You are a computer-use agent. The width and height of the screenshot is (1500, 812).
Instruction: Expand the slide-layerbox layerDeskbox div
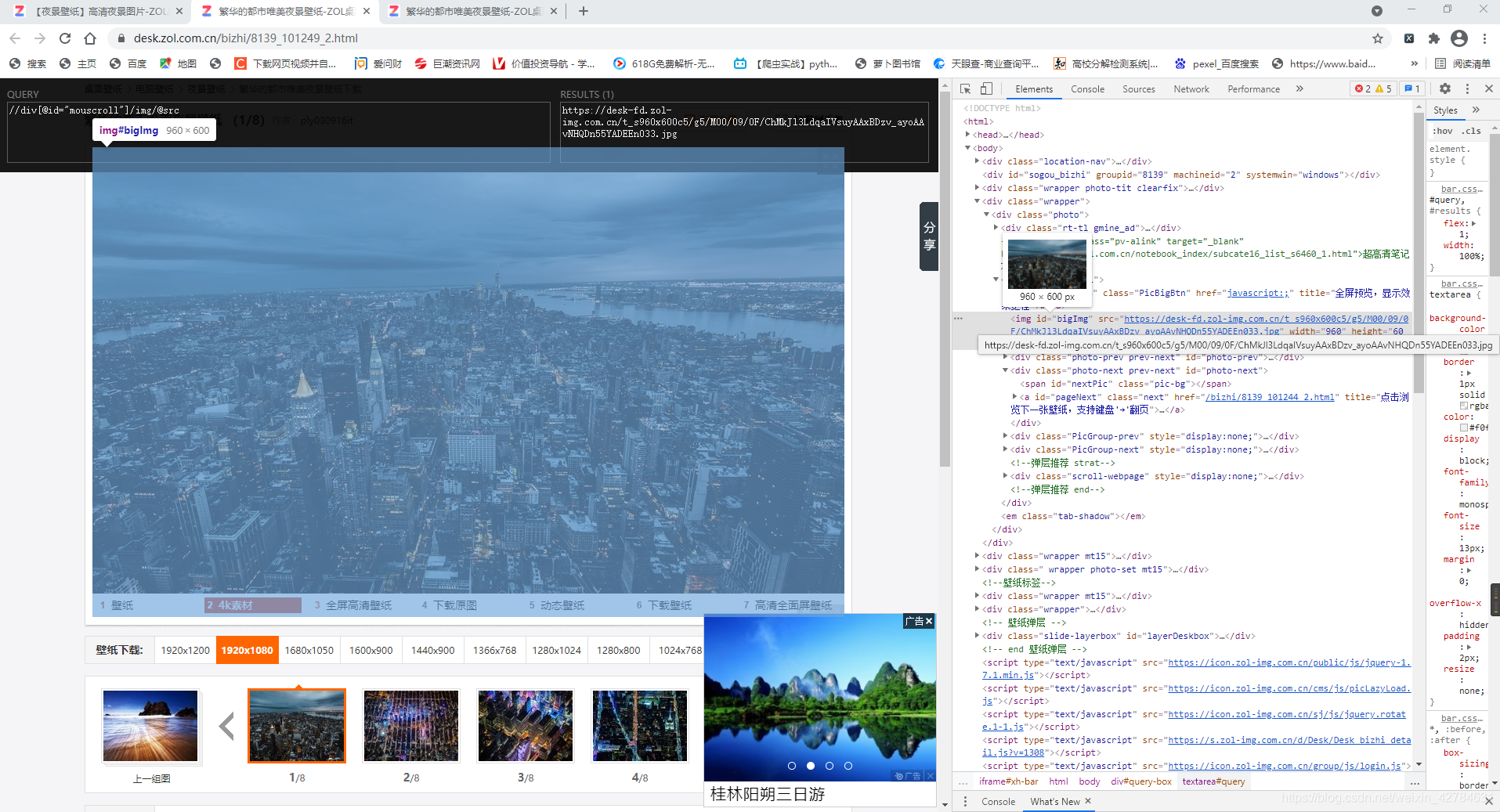tap(978, 636)
